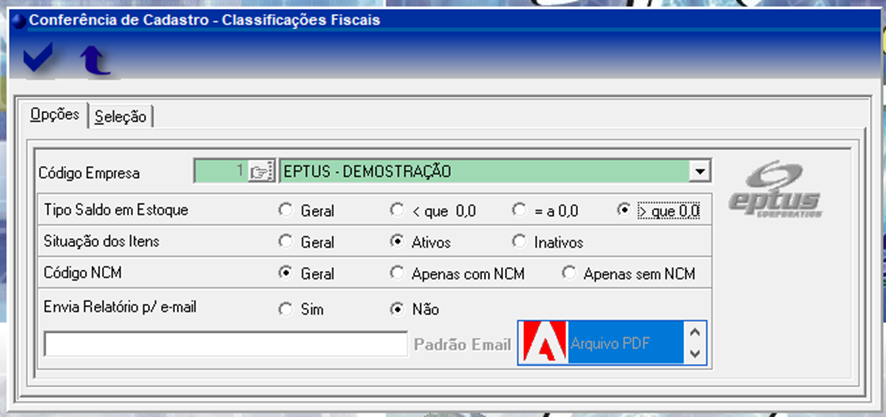Click the Adobe PDF file icon

[x=542, y=344]
